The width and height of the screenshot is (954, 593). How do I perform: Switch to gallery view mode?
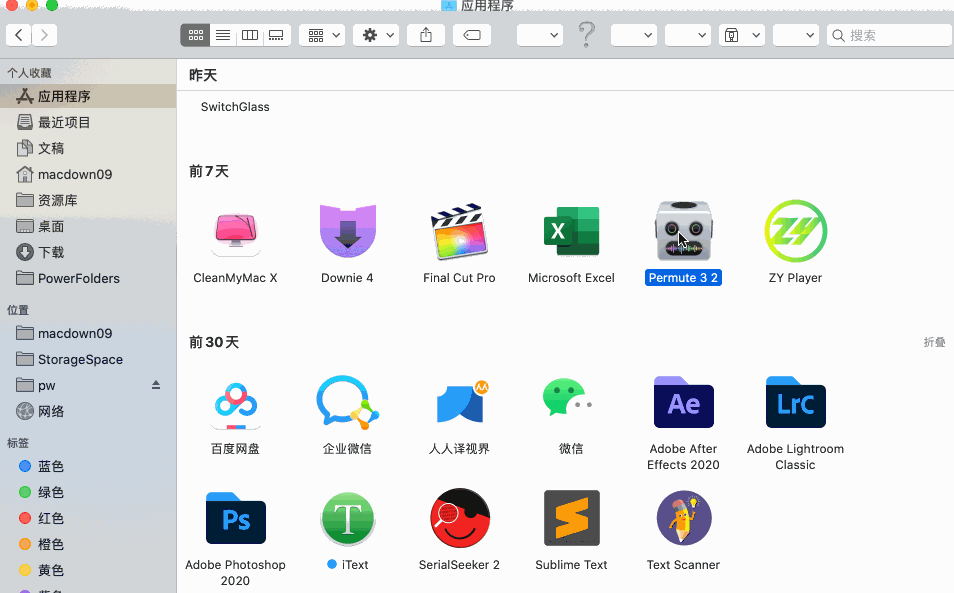(x=276, y=35)
